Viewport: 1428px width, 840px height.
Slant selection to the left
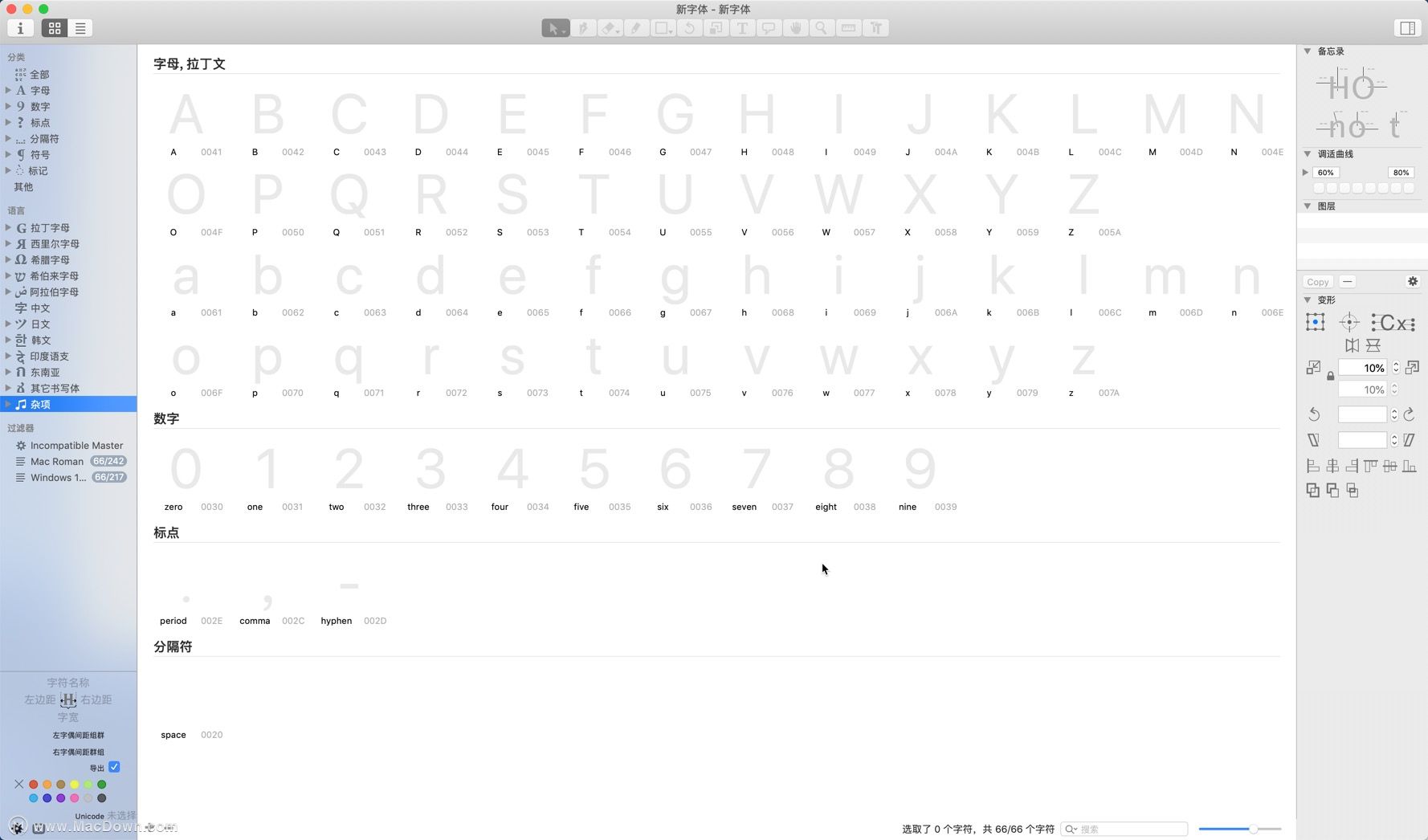pyautogui.click(x=1314, y=440)
